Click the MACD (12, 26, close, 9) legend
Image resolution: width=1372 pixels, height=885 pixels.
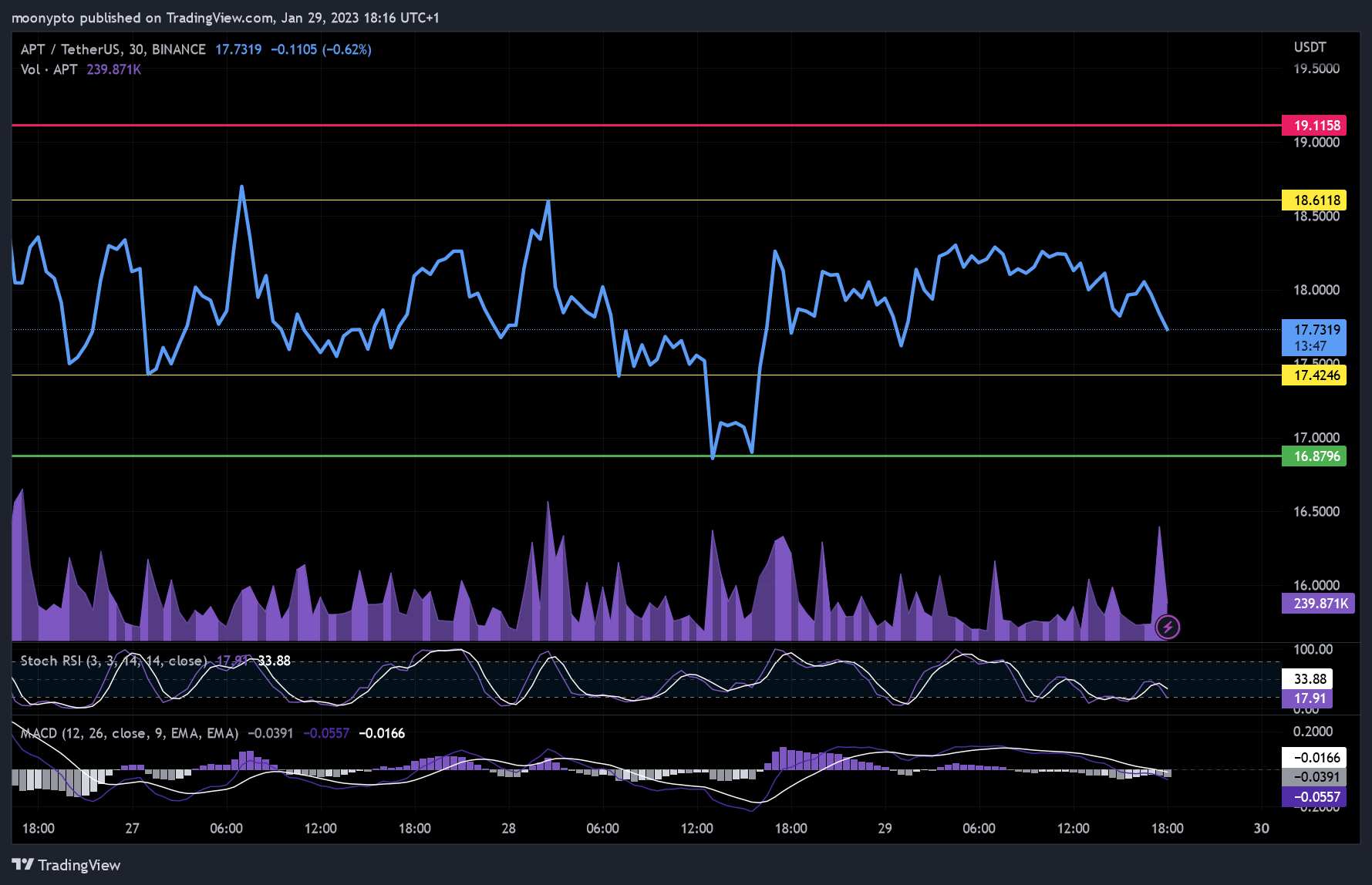click(x=130, y=733)
